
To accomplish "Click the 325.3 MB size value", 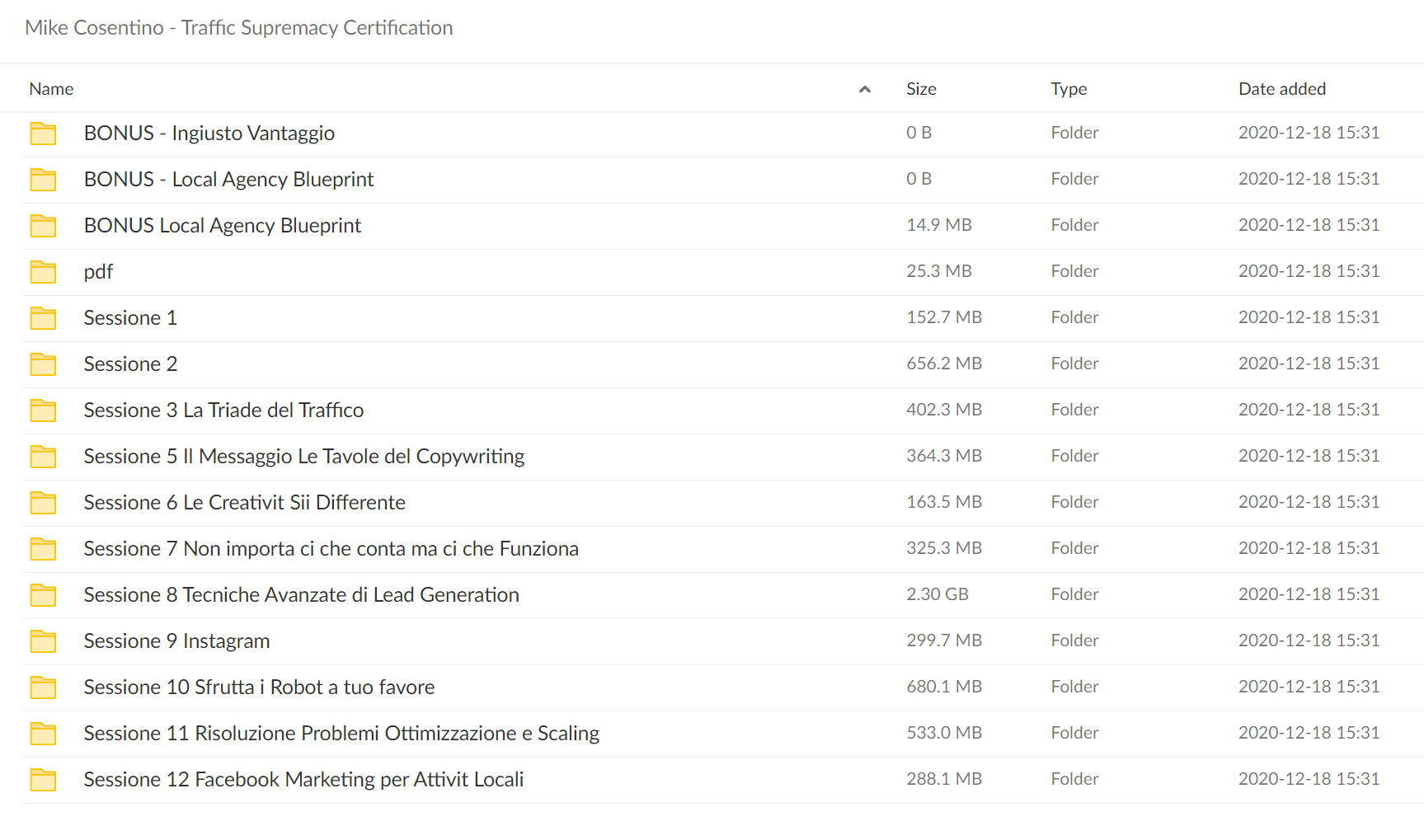I will point(944,548).
